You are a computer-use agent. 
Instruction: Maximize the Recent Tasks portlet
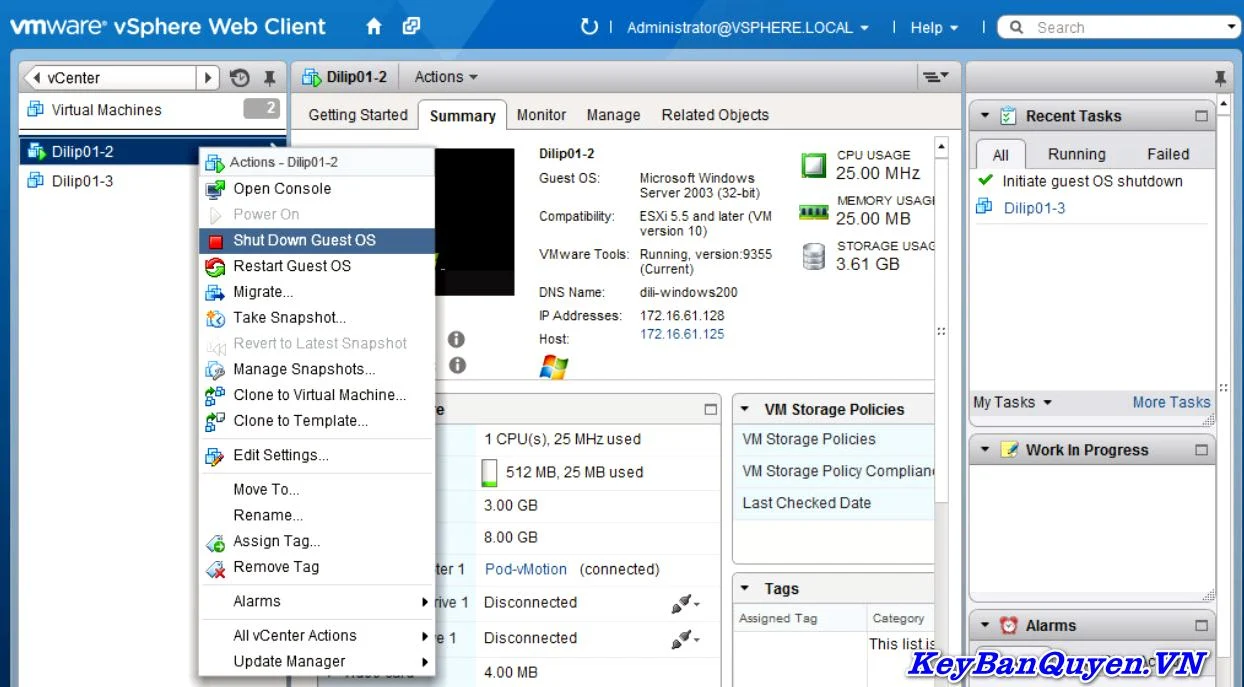click(x=1201, y=116)
